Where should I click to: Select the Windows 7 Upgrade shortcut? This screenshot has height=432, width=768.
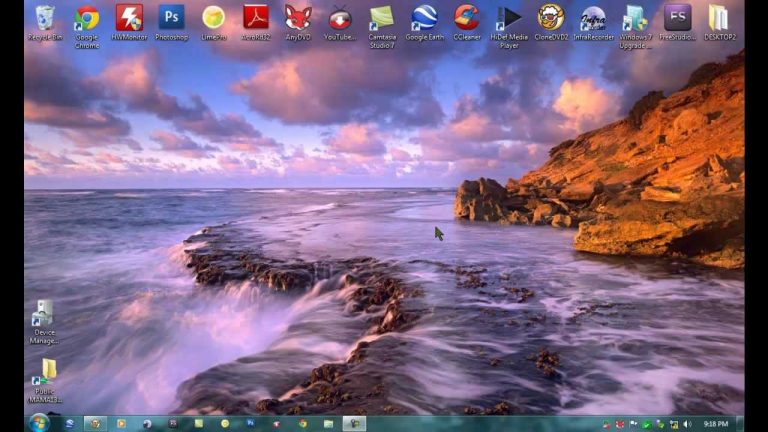tap(635, 26)
